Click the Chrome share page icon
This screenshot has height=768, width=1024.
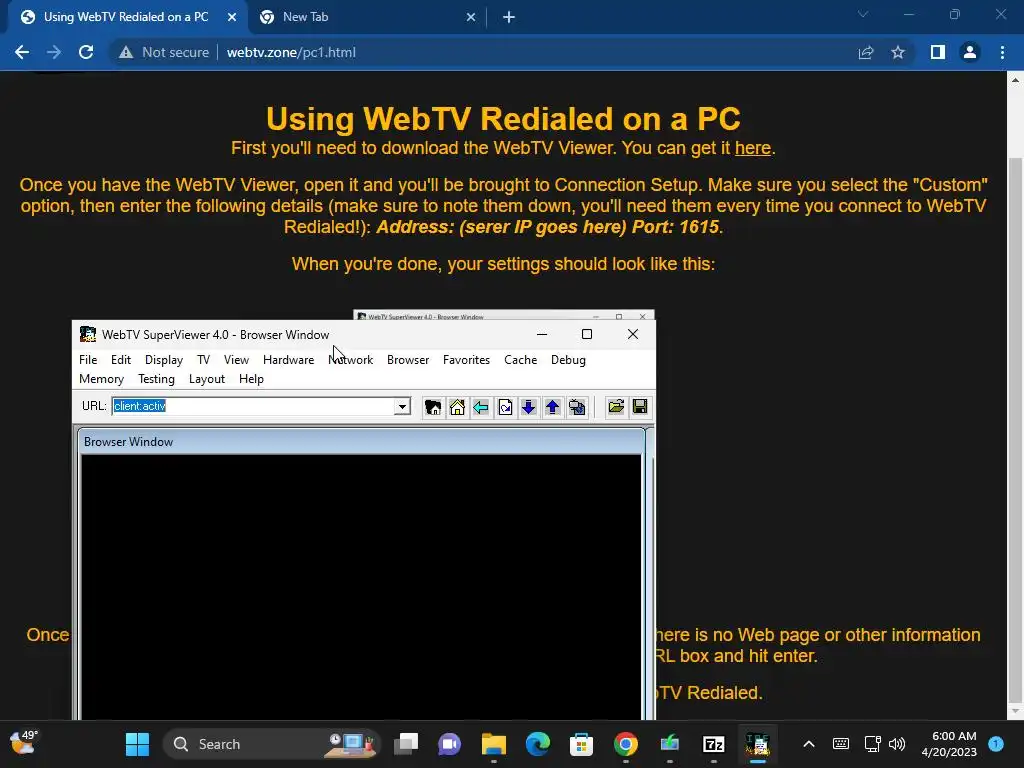[x=866, y=52]
